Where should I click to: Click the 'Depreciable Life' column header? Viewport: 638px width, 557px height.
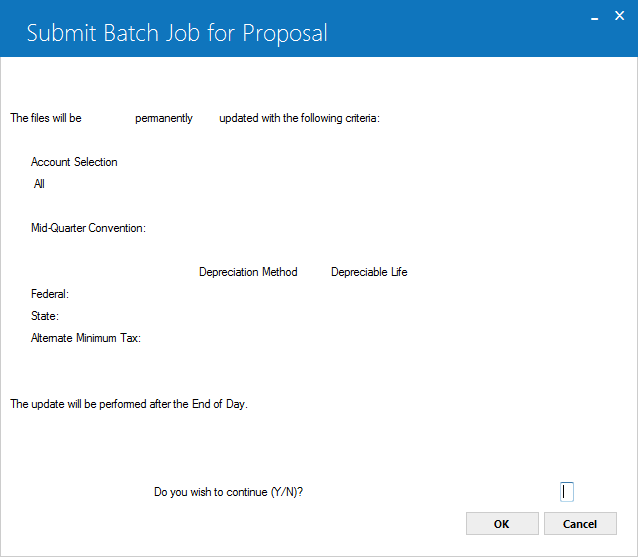click(369, 272)
